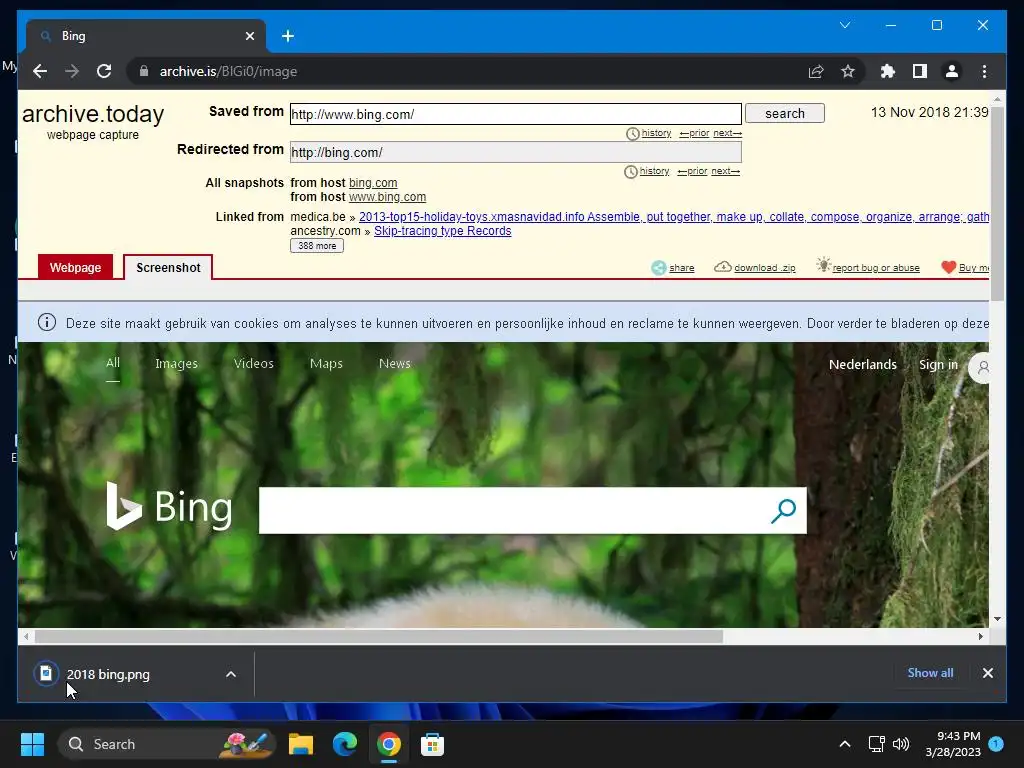This screenshot has height=768, width=1024.
Task: Click the Bing account avatar icon
Action: click(x=980, y=368)
